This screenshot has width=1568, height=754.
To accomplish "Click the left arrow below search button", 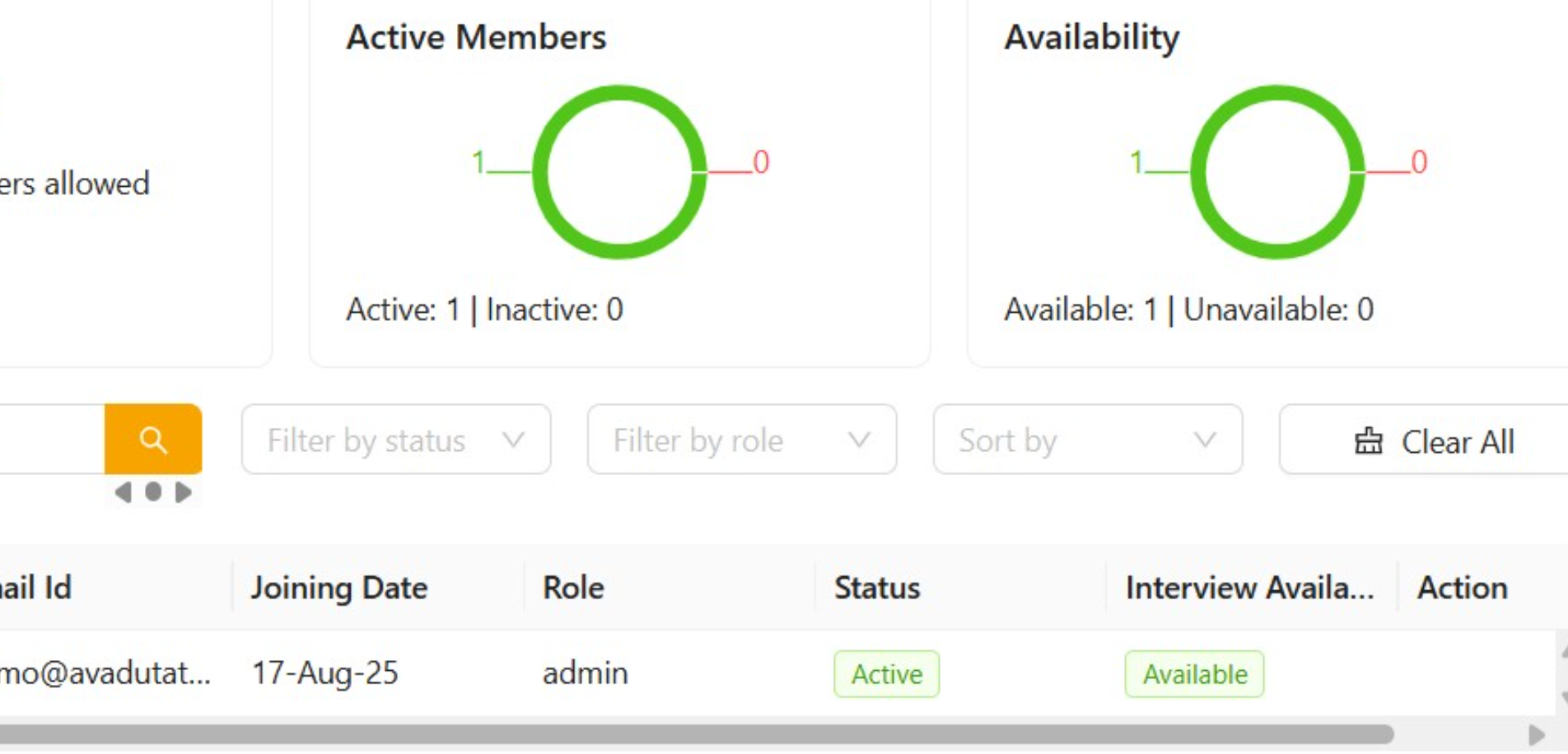I will pyautogui.click(x=124, y=492).
